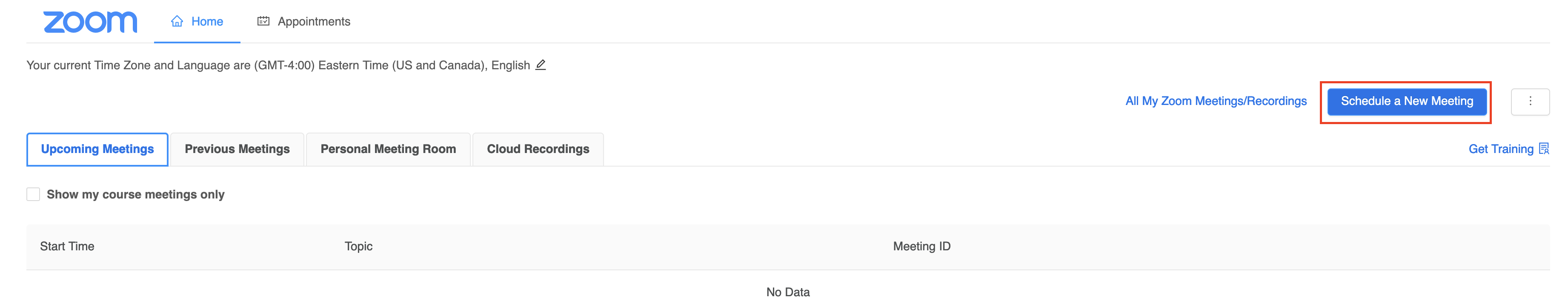
Task: Click the Zoom logo
Action: 90,22
